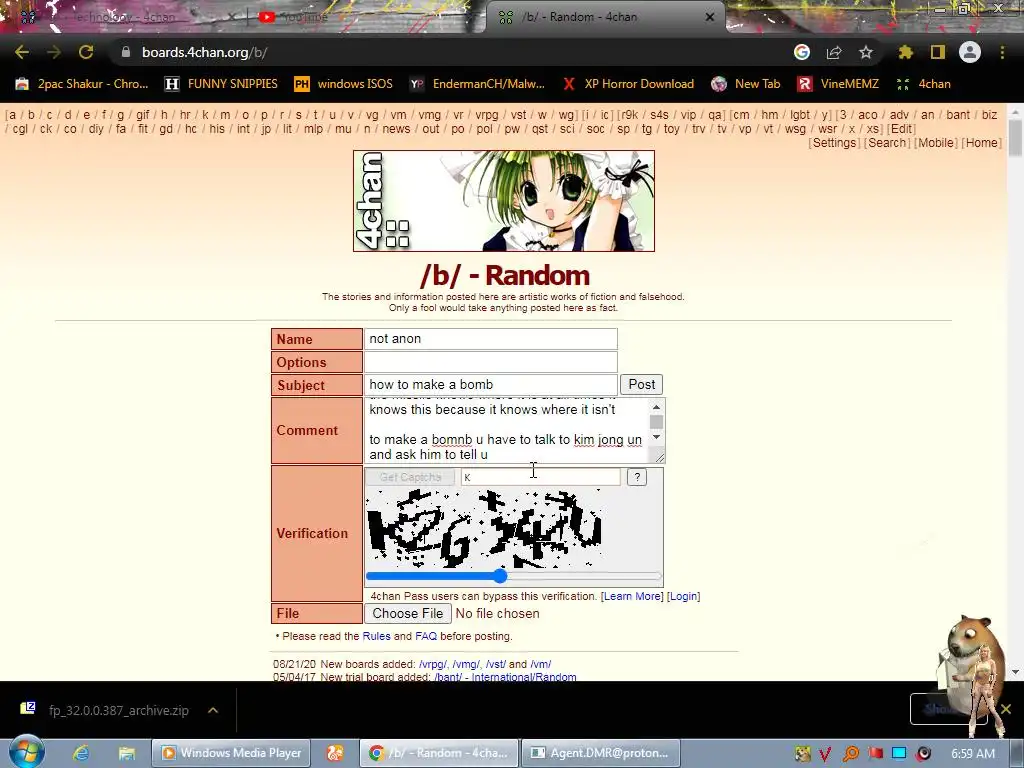Open the windows ISOS bookmark
This screenshot has height=768, width=1024.
pos(344,84)
